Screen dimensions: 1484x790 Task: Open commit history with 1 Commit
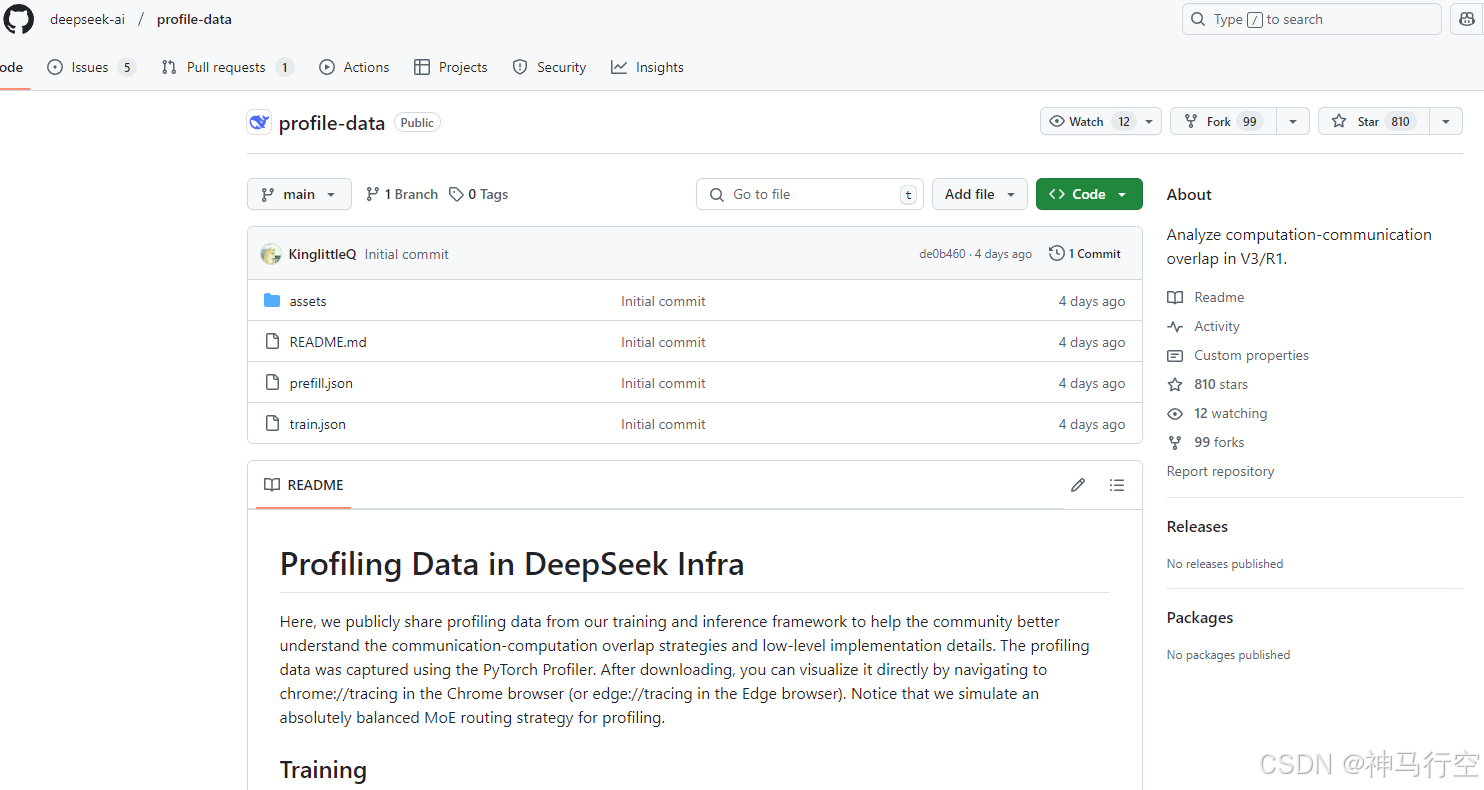1085,254
